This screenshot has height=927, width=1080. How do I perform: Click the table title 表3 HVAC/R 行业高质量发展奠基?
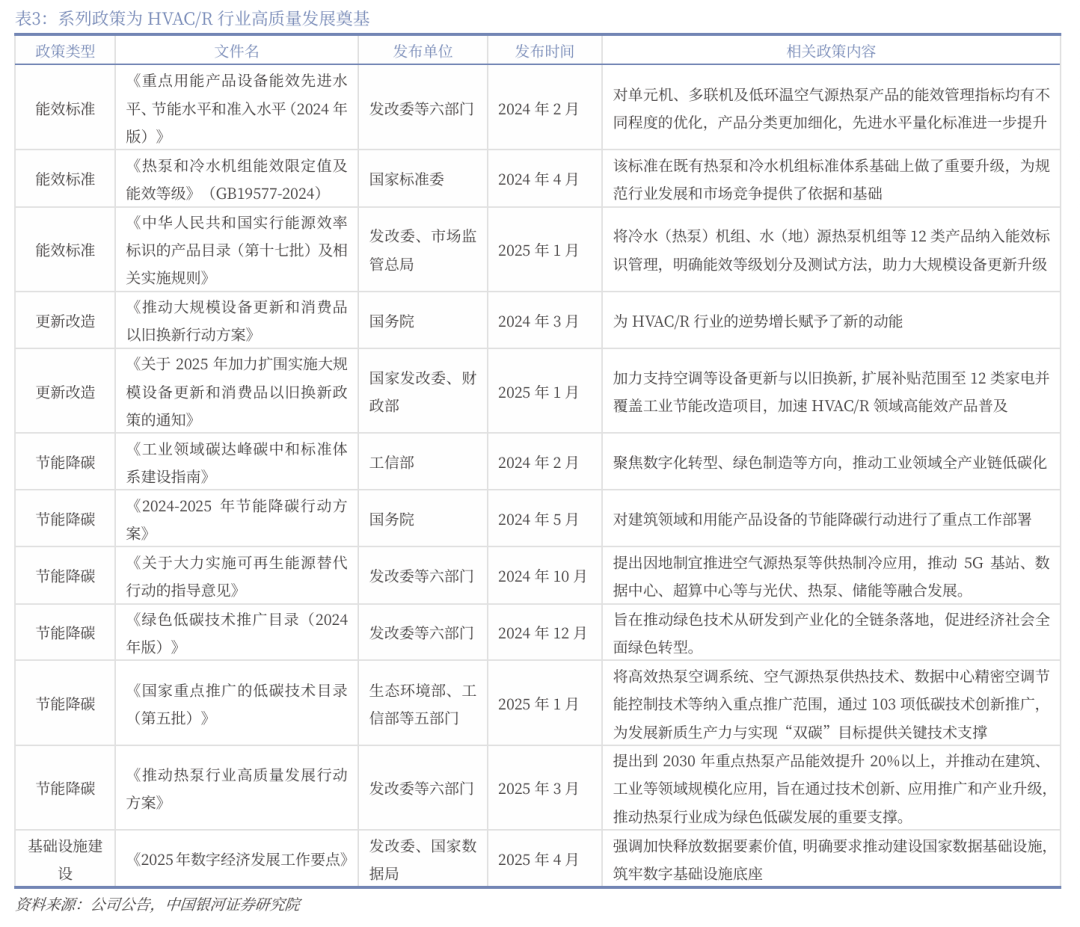[x=191, y=17]
